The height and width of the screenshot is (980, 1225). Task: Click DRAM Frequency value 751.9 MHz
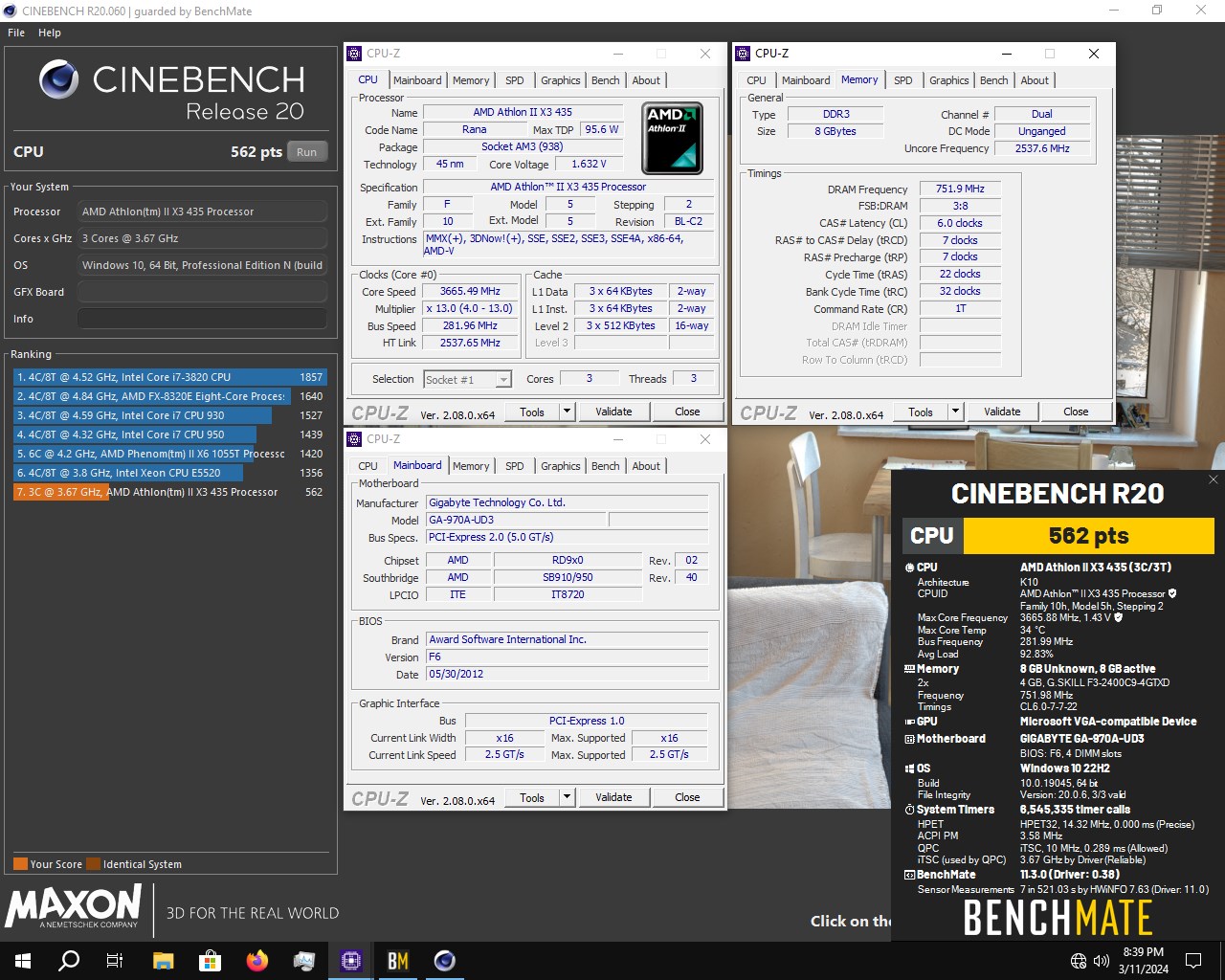coord(960,189)
